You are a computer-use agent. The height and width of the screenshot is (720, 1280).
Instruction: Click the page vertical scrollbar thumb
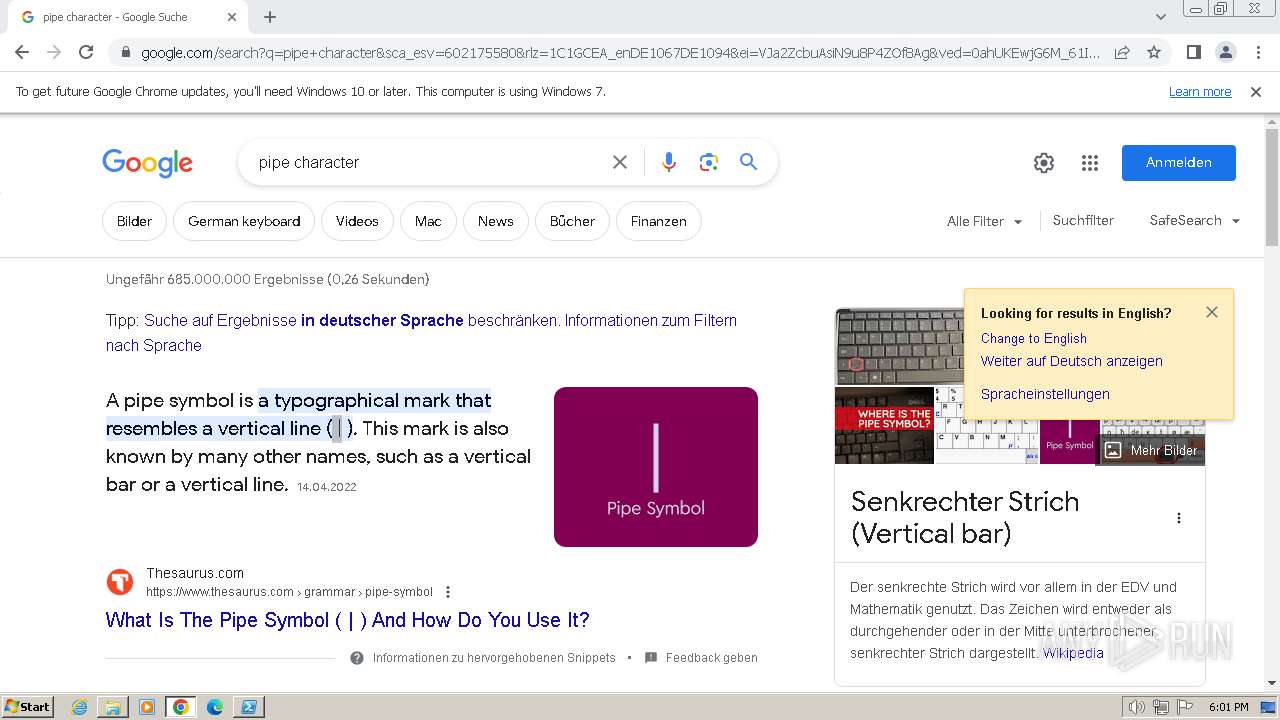coord(1272,186)
